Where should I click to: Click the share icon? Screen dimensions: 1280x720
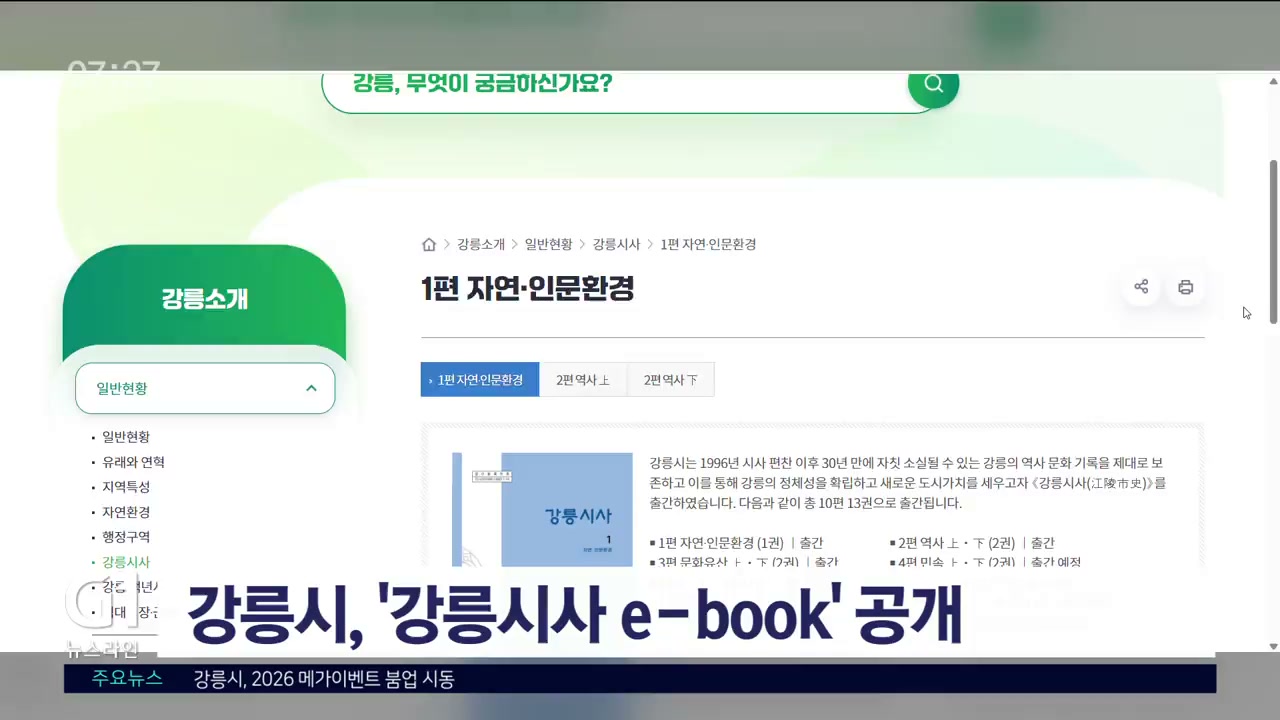point(1141,287)
